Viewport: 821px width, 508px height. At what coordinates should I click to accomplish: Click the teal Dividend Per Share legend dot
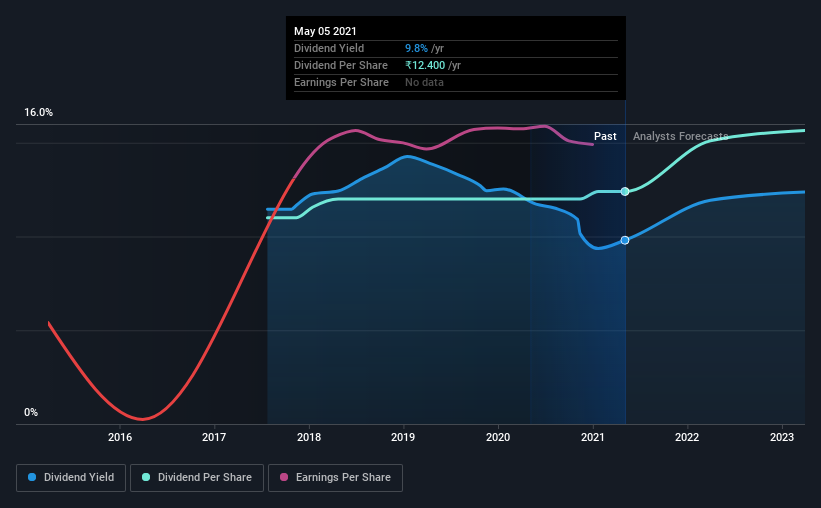[146, 477]
